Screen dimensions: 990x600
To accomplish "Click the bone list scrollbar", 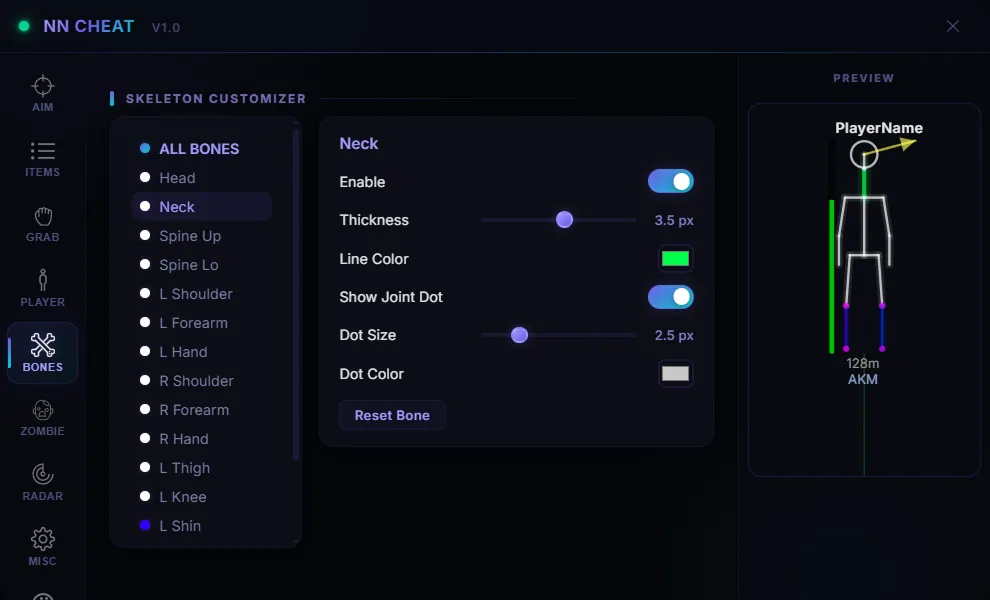I will coord(295,294).
